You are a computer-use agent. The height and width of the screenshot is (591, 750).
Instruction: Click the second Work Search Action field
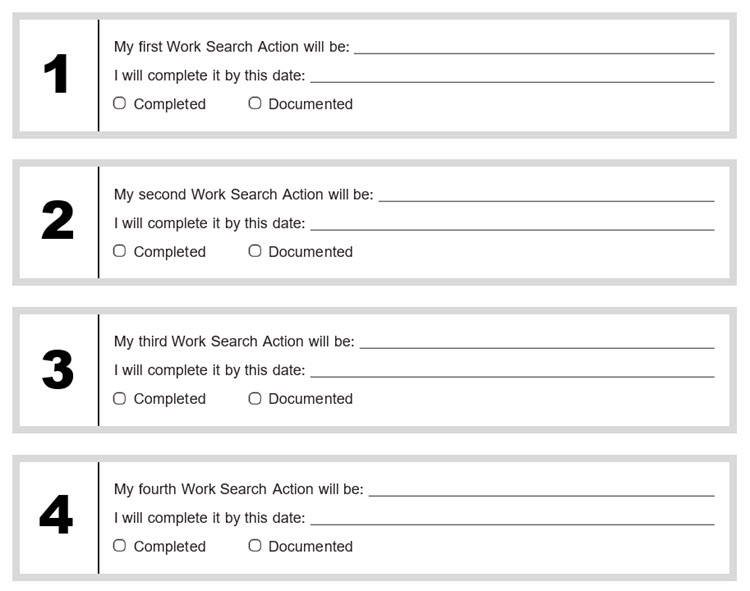546,194
